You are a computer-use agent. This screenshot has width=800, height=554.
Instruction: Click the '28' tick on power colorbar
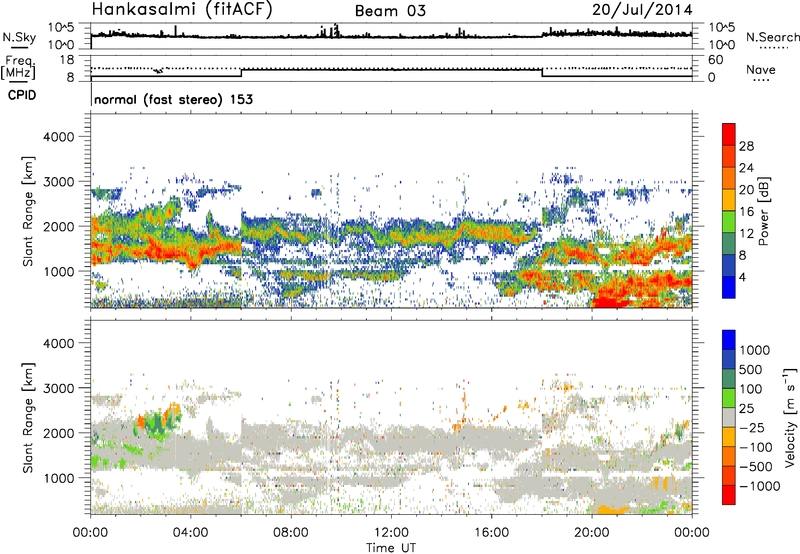746,146
